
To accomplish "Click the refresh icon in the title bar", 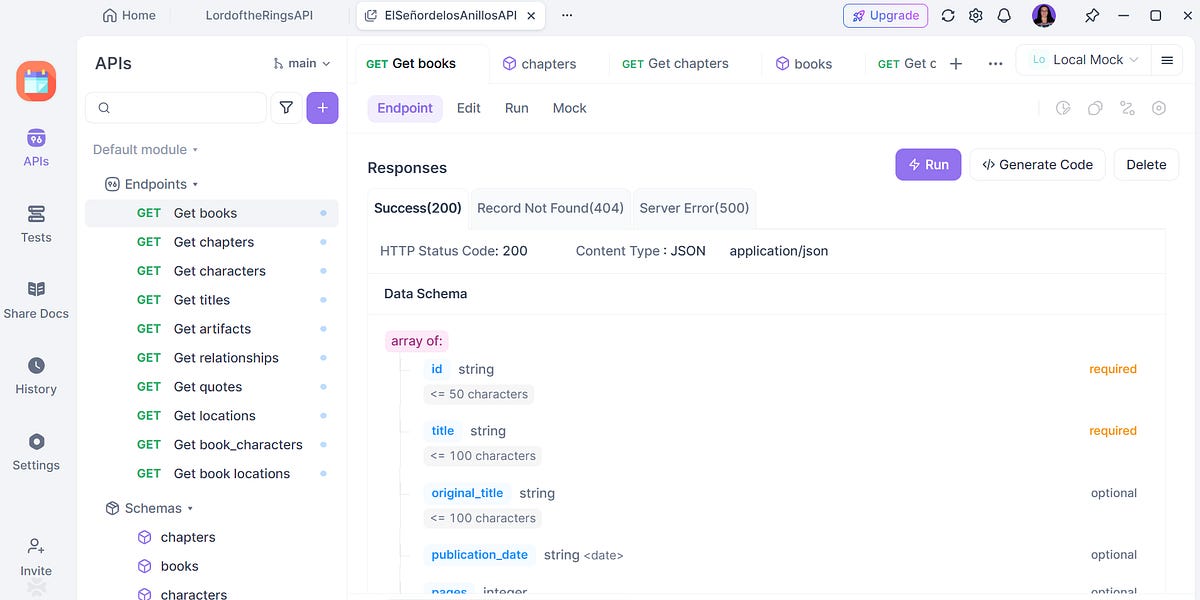I will 948,16.
